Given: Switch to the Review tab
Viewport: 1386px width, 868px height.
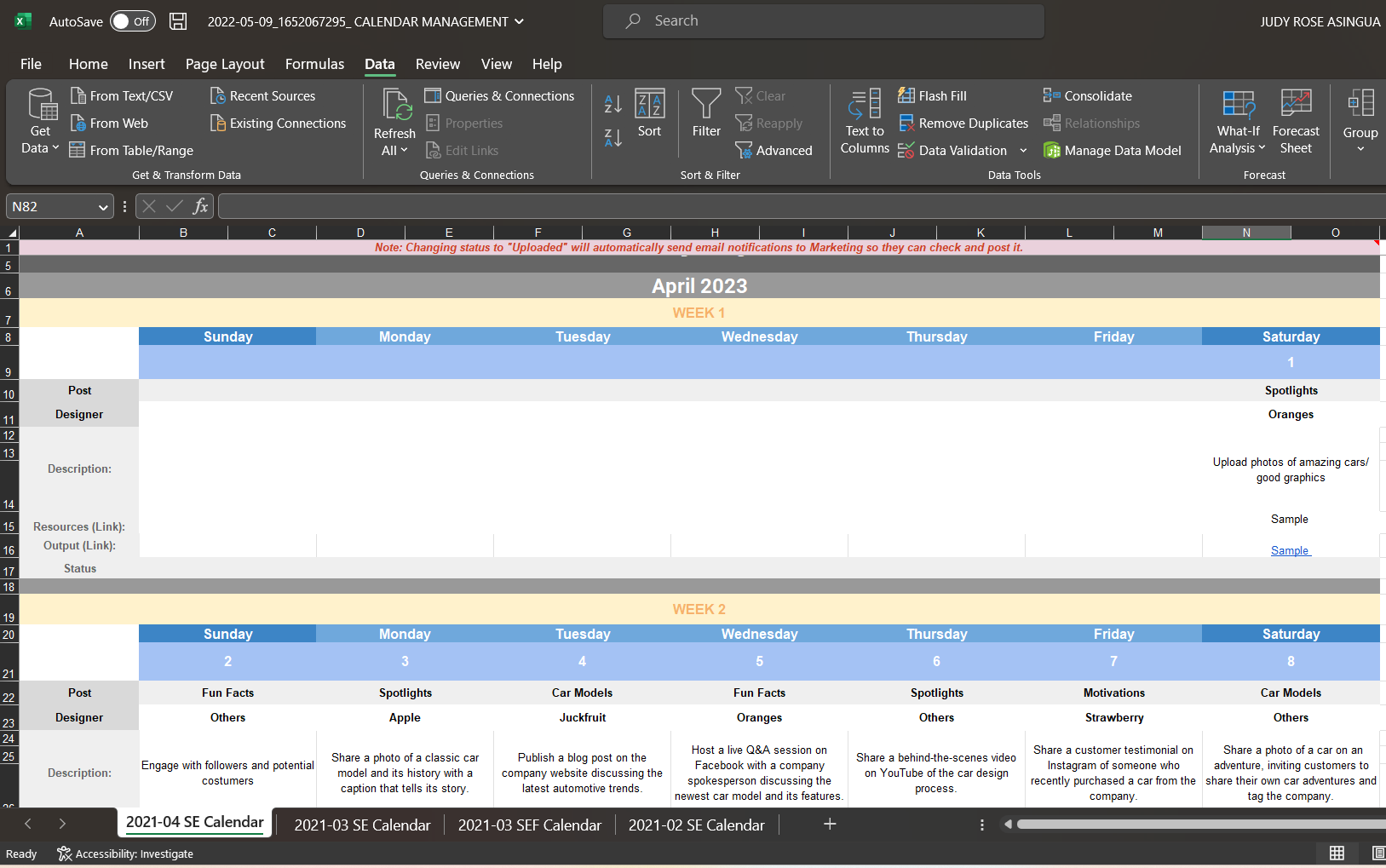Looking at the screenshot, I should [438, 64].
